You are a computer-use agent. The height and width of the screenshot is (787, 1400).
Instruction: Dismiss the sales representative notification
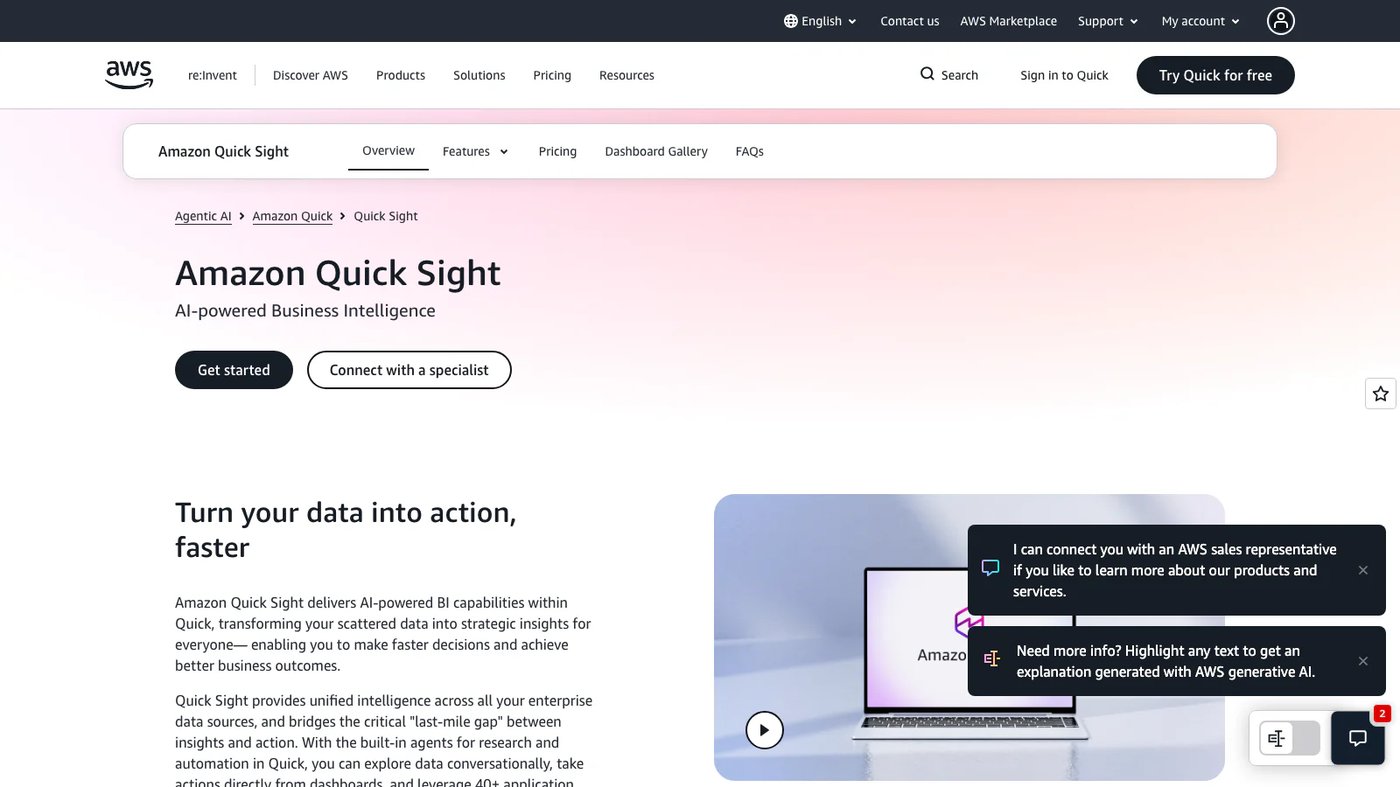click(1363, 570)
